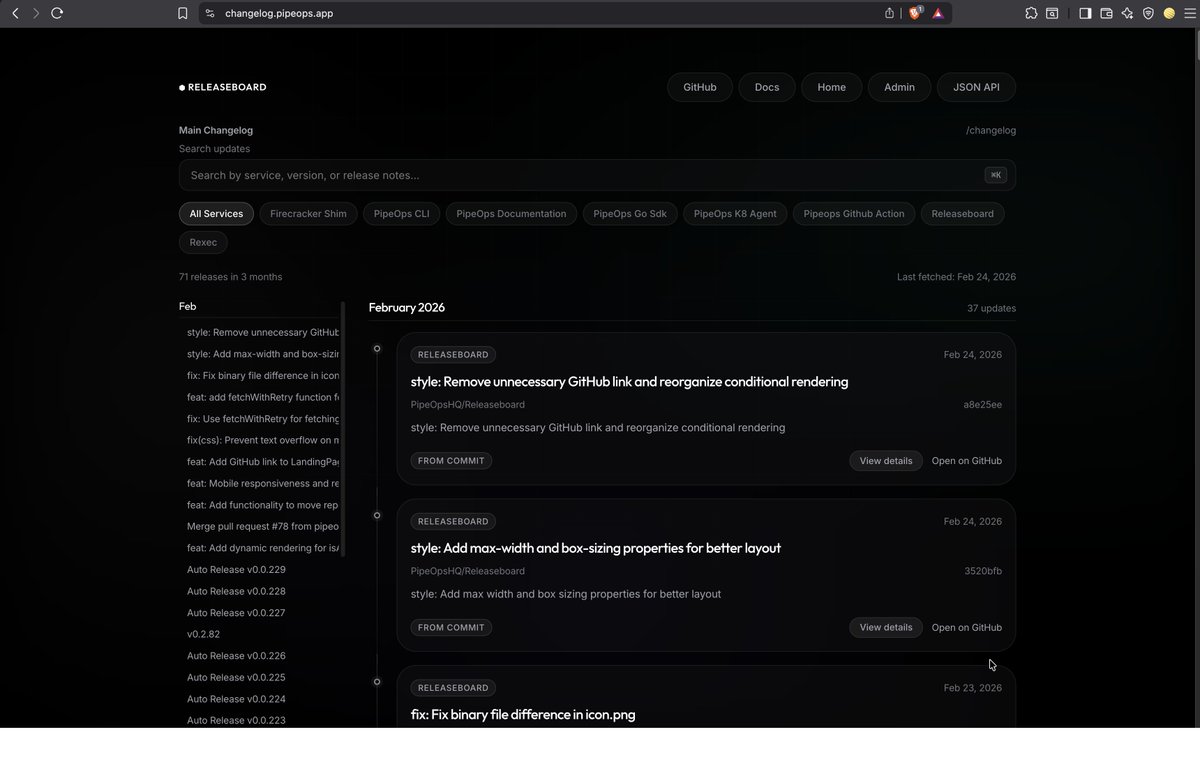Open title 'fix: Fix binary file difference in icon.png'
Viewport: 1200px width, 769px height.
523,715
